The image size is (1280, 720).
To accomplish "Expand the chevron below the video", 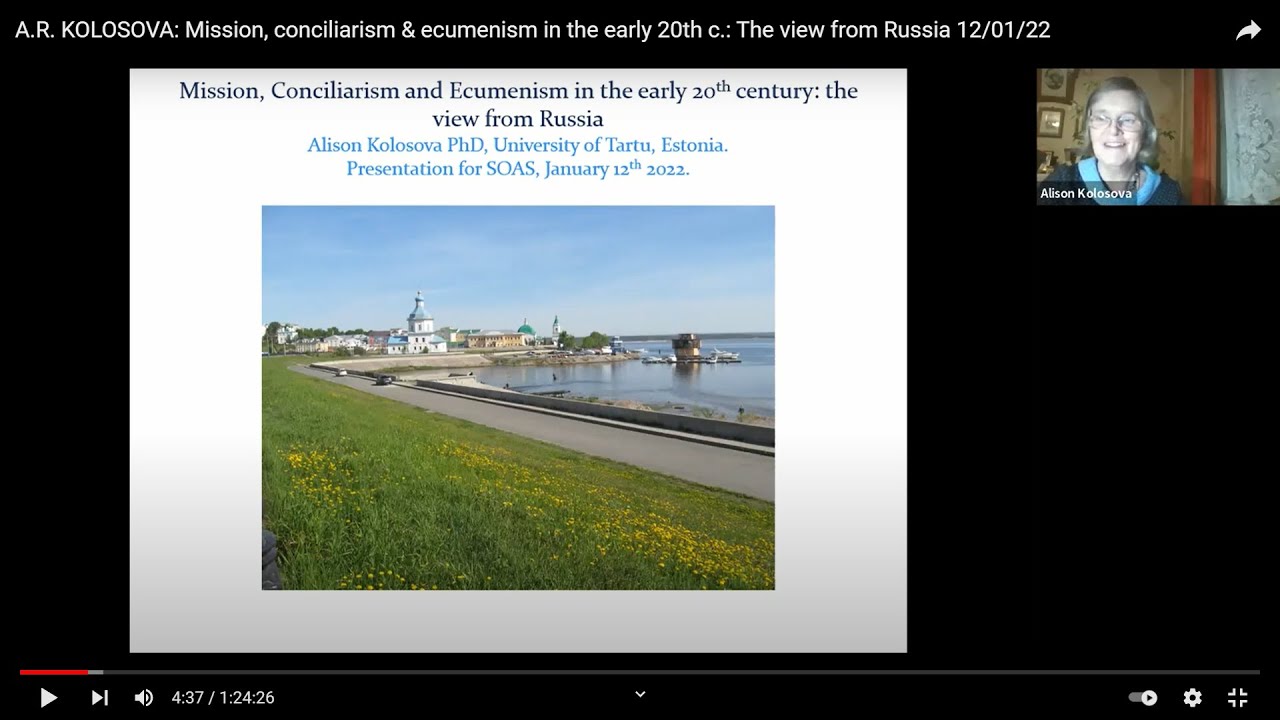I will pyautogui.click(x=640, y=694).
